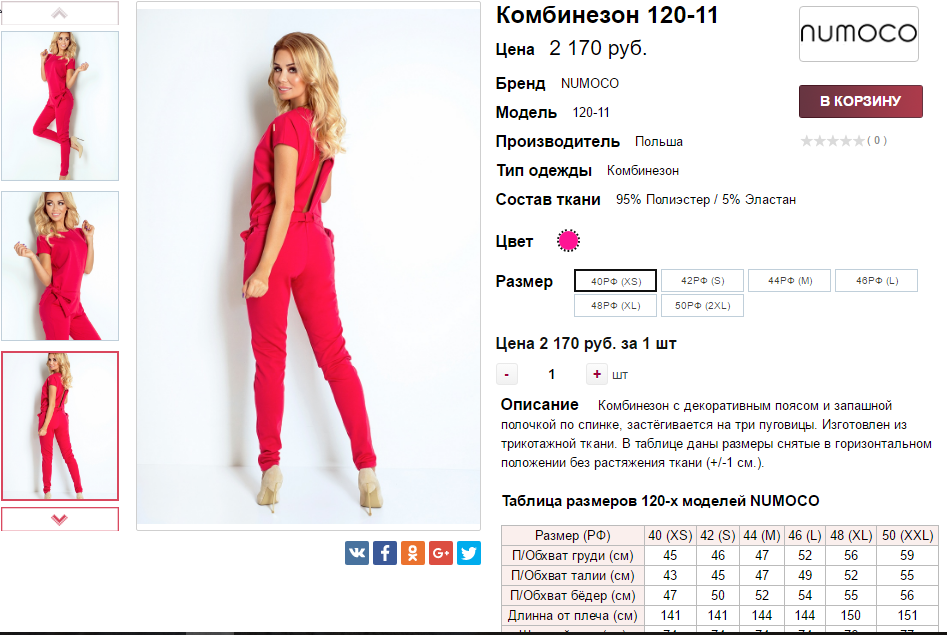
Task: Click the NUMOCO brand logo
Action: pos(858,34)
